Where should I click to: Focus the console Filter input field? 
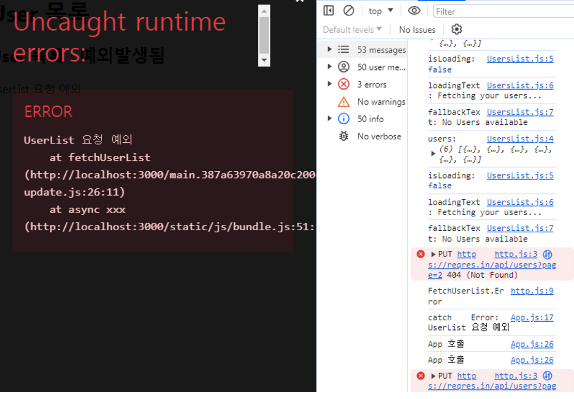[504, 11]
